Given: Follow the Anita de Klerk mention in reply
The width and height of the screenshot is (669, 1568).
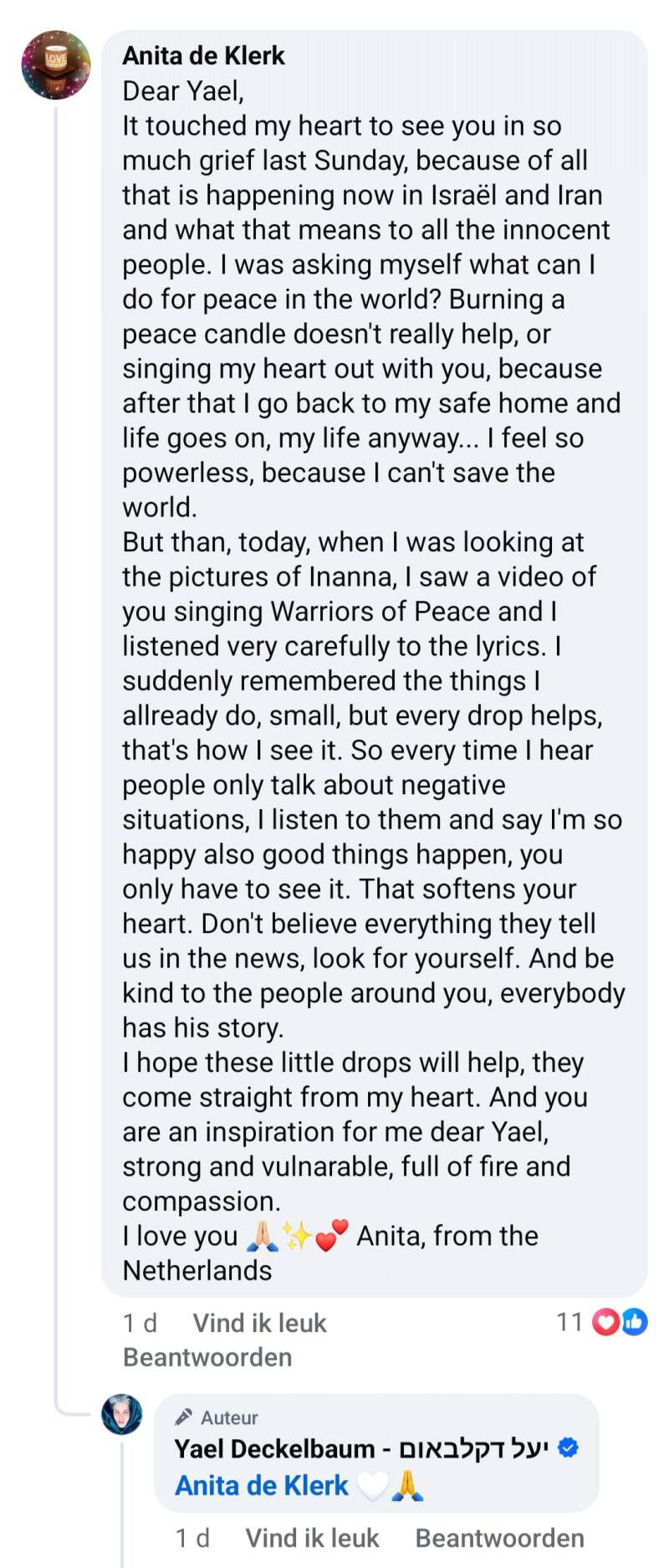Looking at the screenshot, I should 261,1485.
